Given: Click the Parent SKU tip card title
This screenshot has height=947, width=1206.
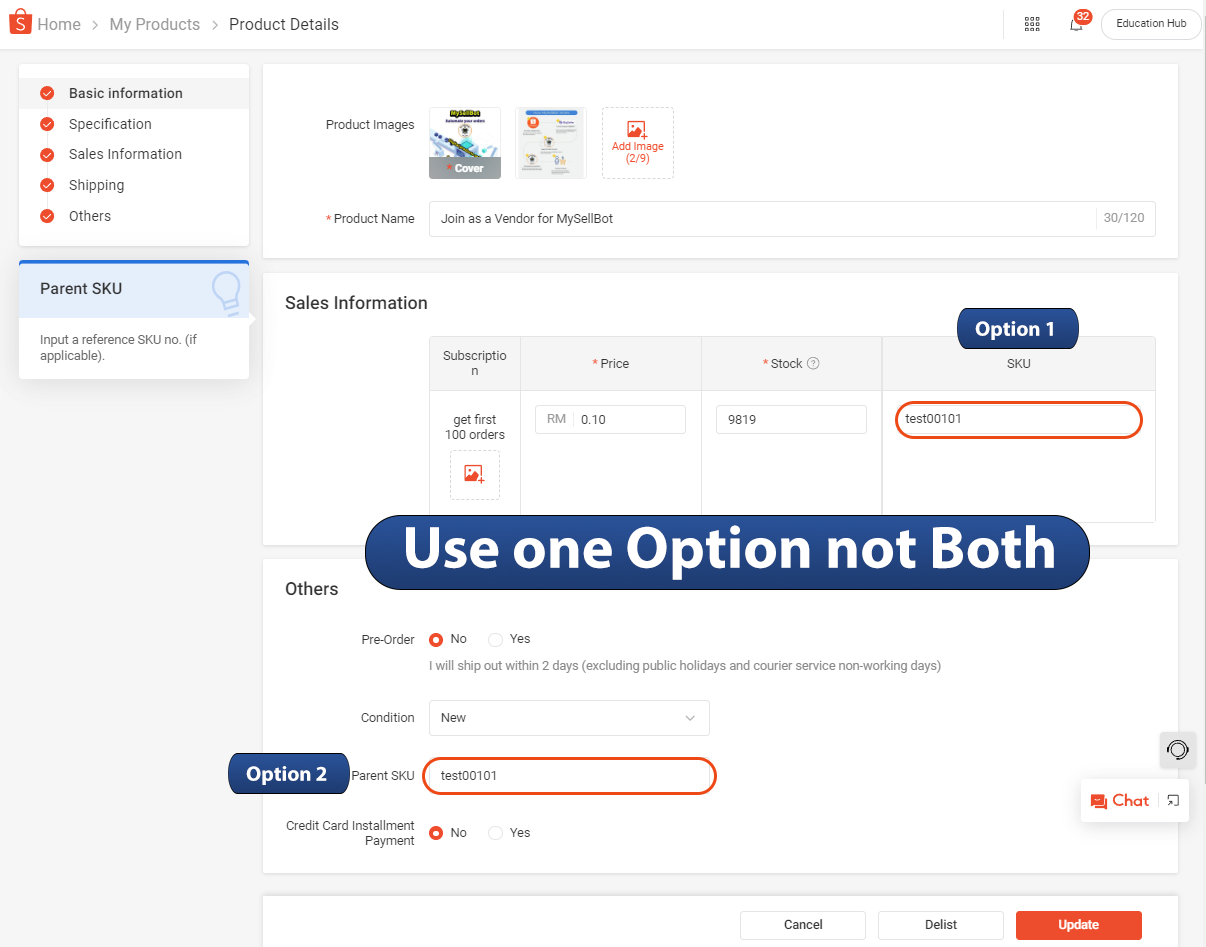Looking at the screenshot, I should pyautogui.click(x=81, y=289).
